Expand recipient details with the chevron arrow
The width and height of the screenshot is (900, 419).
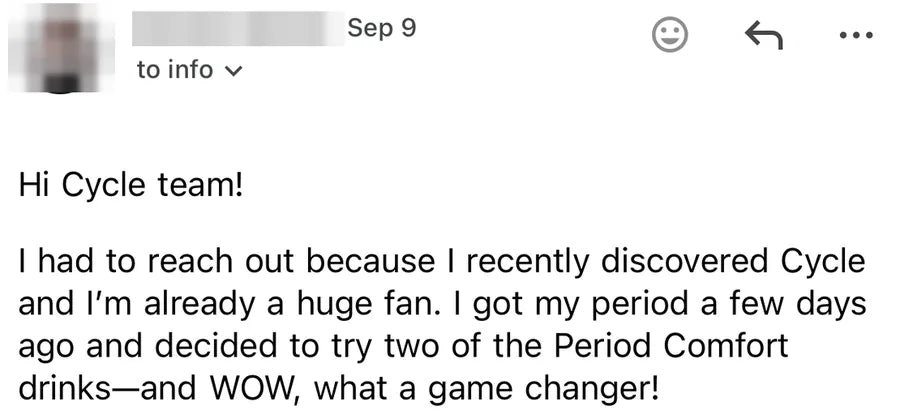[234, 71]
